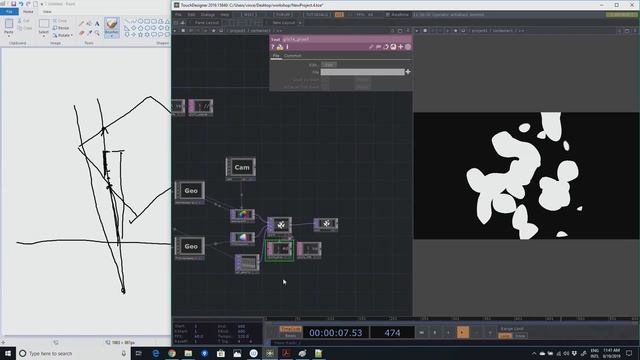The image size is (640, 360).
Task: Click the file browse plus button
Action: pyautogui.click(x=408, y=72)
